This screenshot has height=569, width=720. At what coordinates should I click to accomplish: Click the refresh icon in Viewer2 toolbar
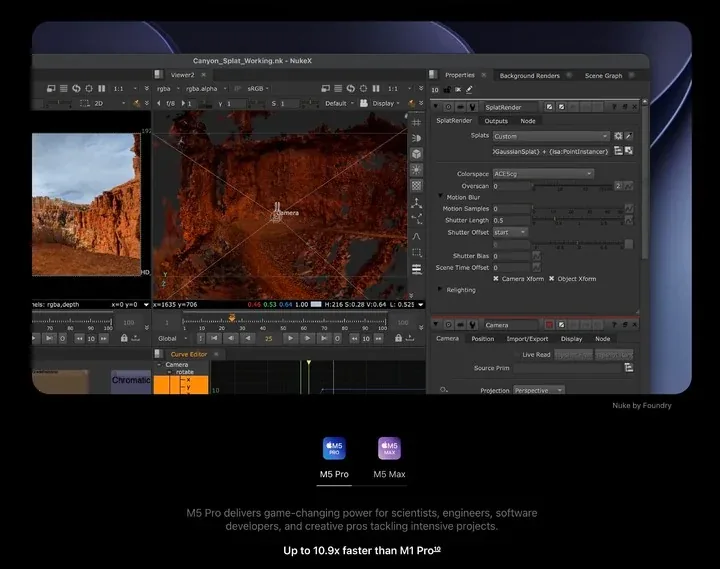[x=351, y=88]
